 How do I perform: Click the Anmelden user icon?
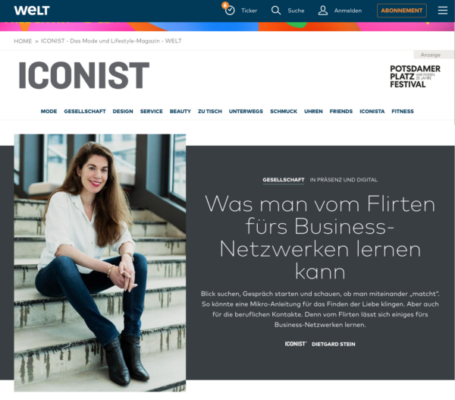323,10
